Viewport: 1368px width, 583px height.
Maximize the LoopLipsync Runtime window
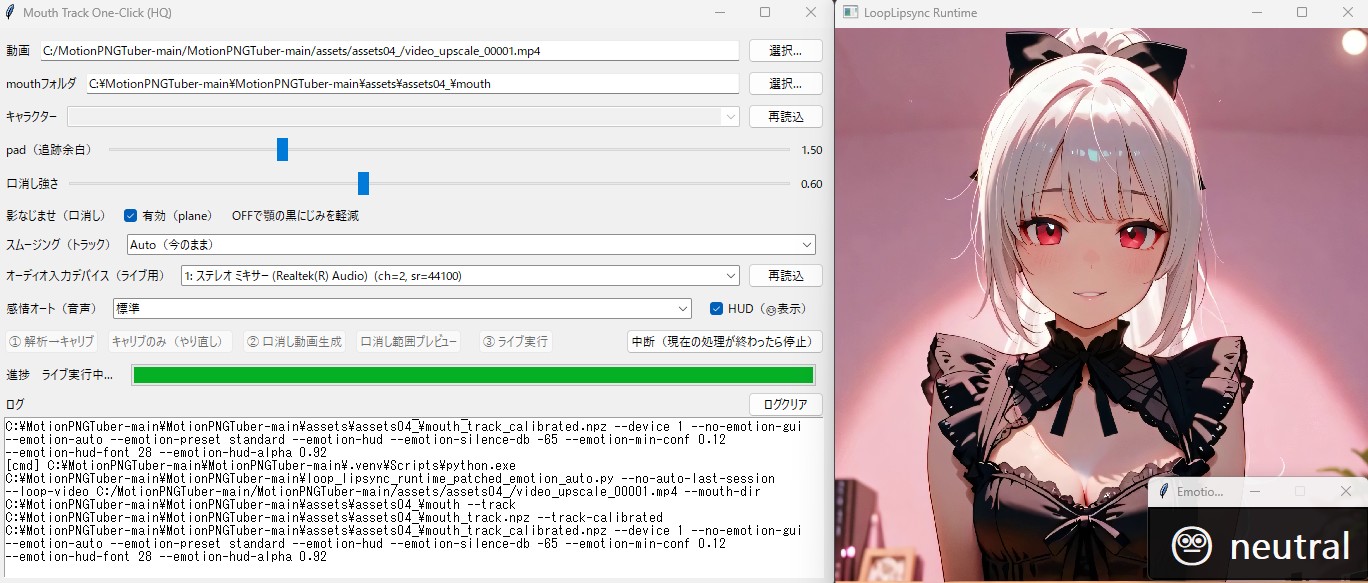(1302, 13)
